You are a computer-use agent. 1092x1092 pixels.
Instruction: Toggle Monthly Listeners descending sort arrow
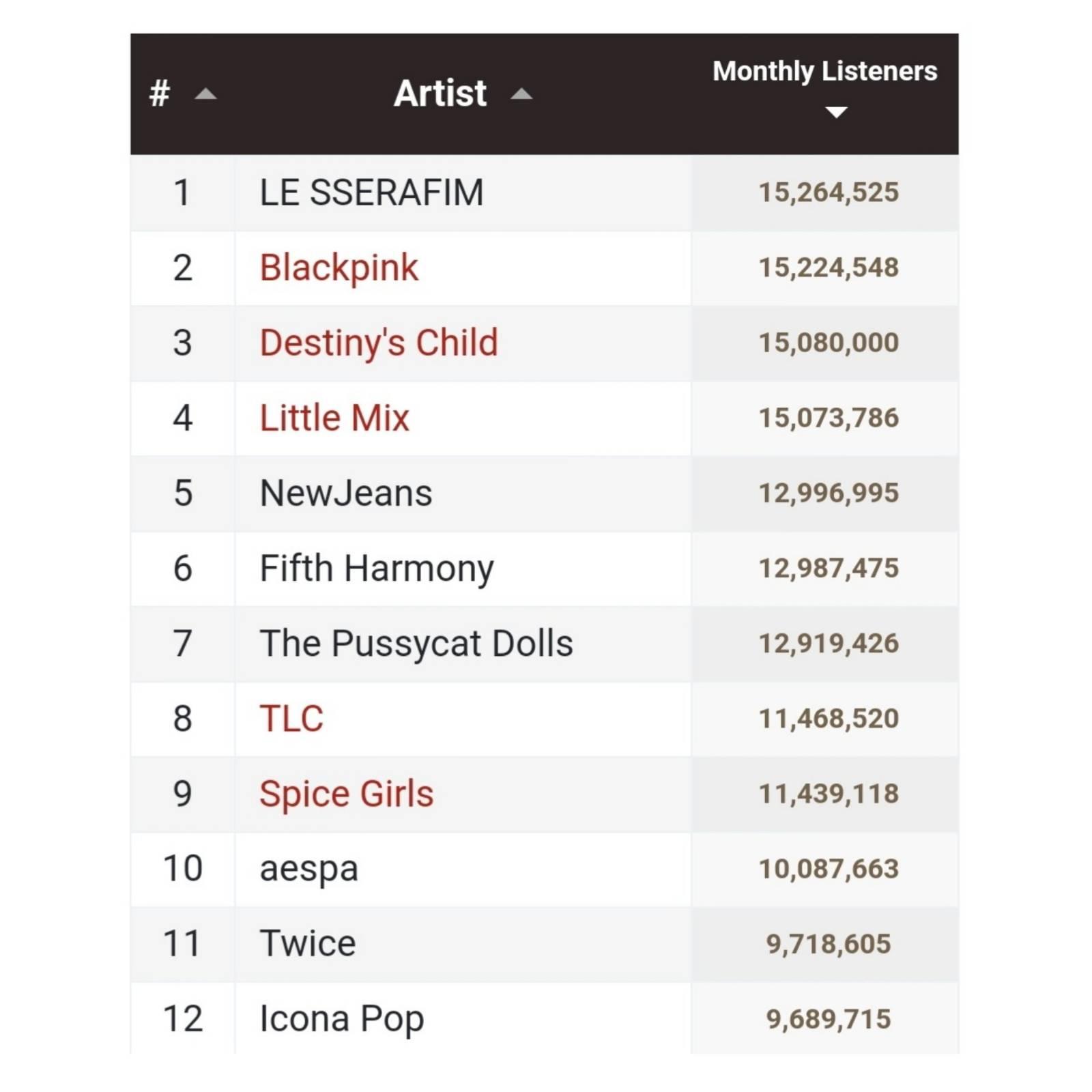(x=836, y=112)
